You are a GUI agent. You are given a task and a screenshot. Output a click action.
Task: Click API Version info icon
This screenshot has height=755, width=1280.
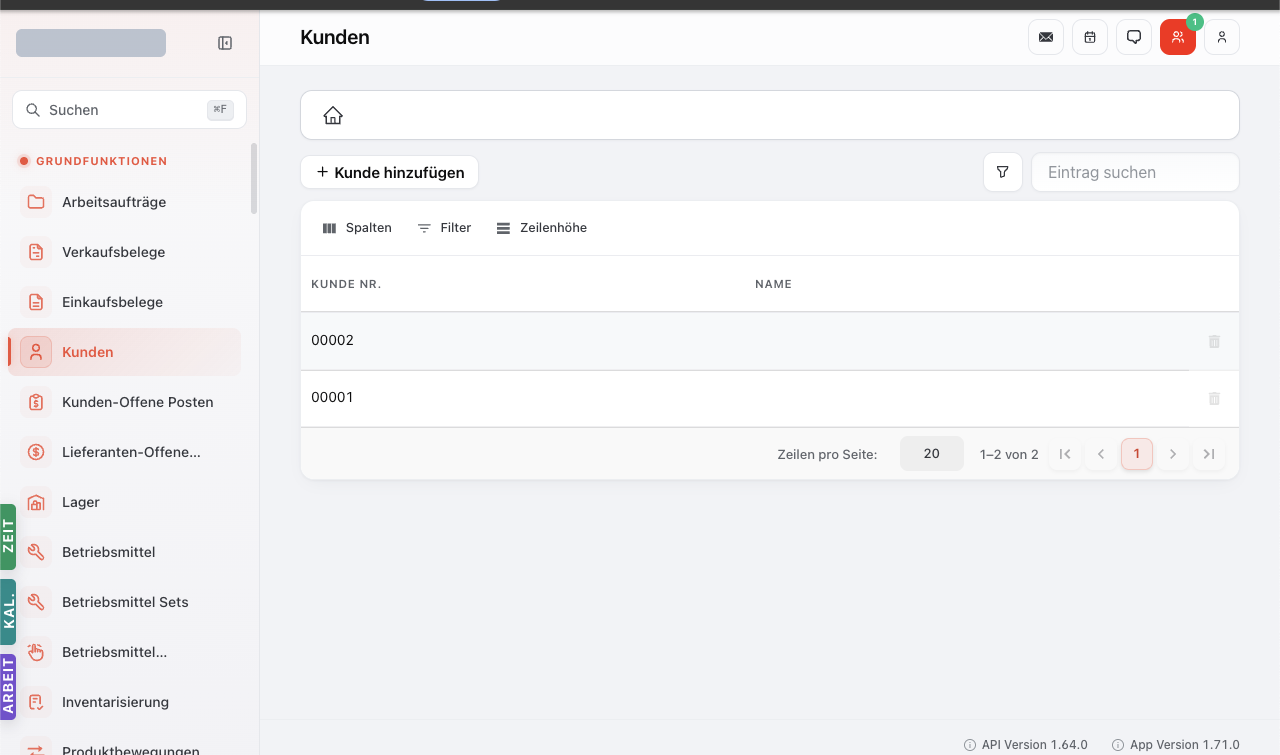pyautogui.click(x=970, y=745)
